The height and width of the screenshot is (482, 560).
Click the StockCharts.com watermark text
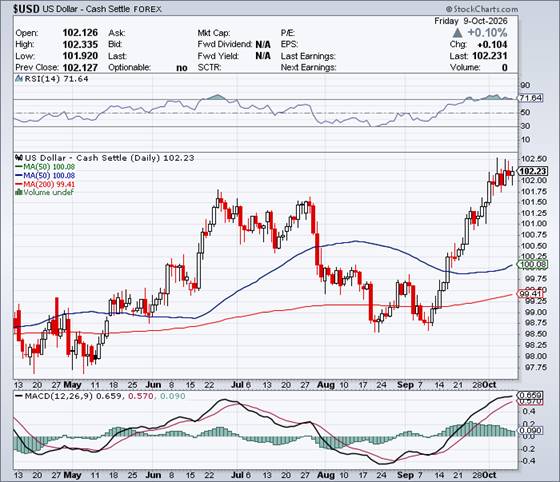coord(482,9)
